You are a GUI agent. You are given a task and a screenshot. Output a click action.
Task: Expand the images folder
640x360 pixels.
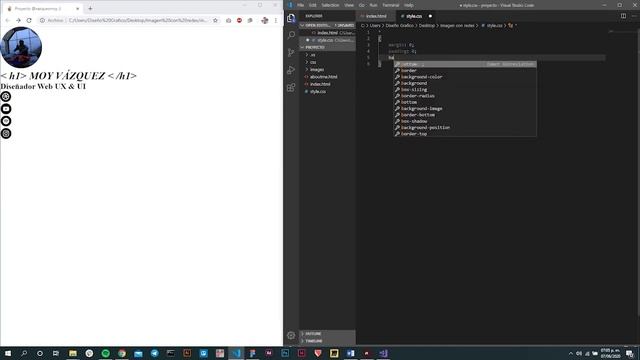(x=328, y=69)
